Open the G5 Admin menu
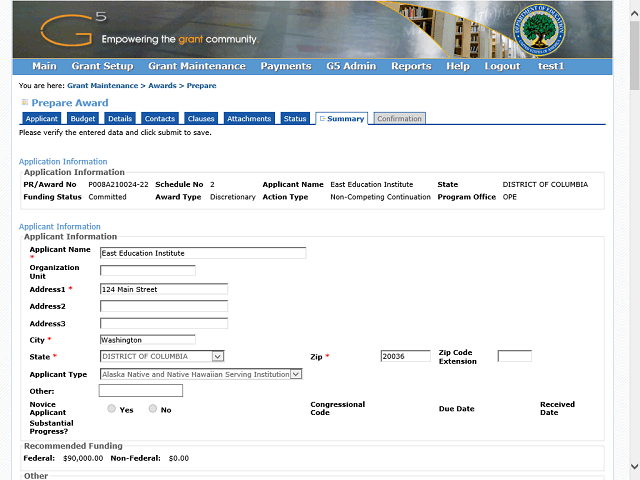Viewport: 640px width, 480px height. 351,66
